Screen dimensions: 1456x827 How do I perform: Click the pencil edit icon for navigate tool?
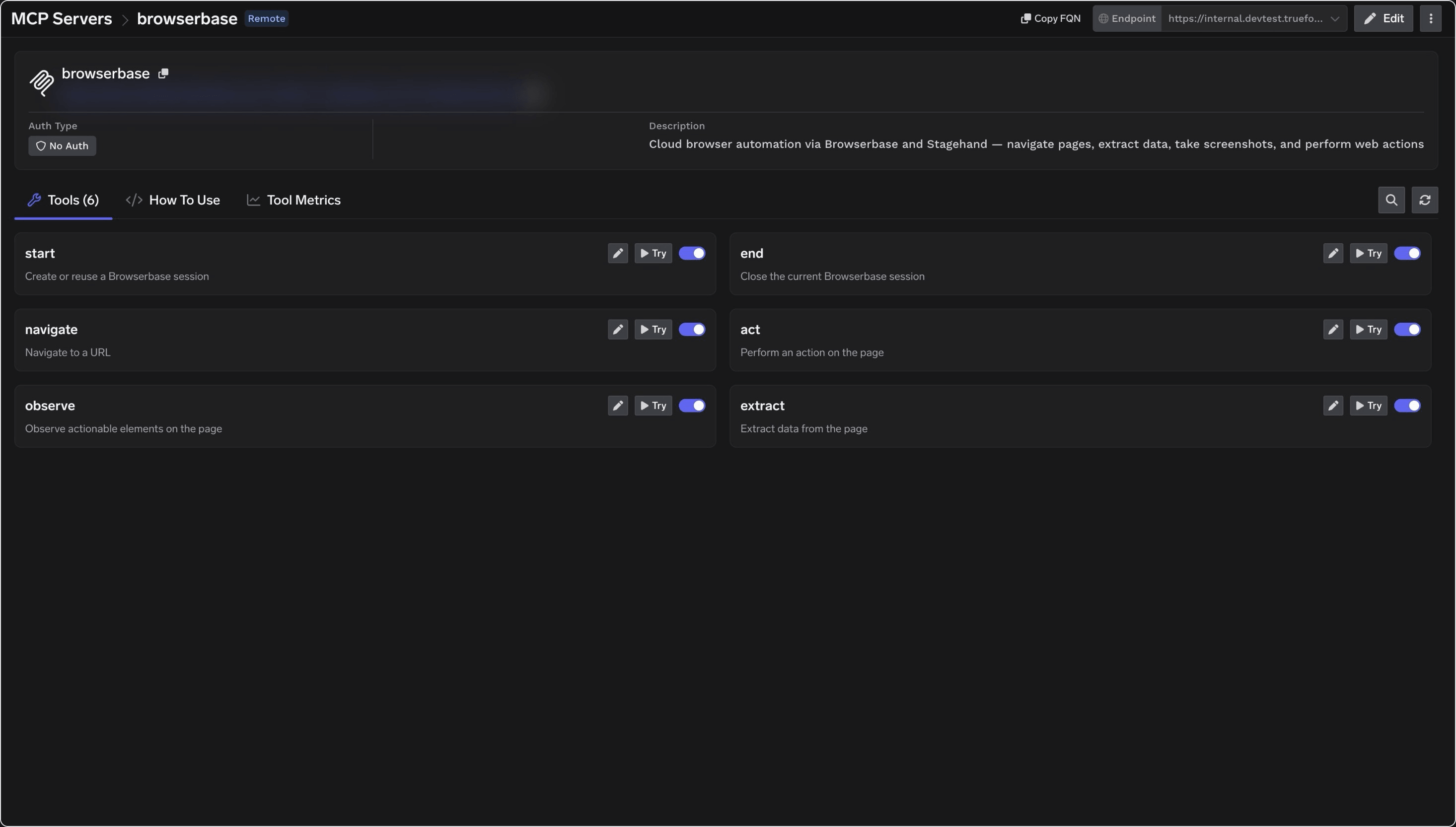pos(617,330)
